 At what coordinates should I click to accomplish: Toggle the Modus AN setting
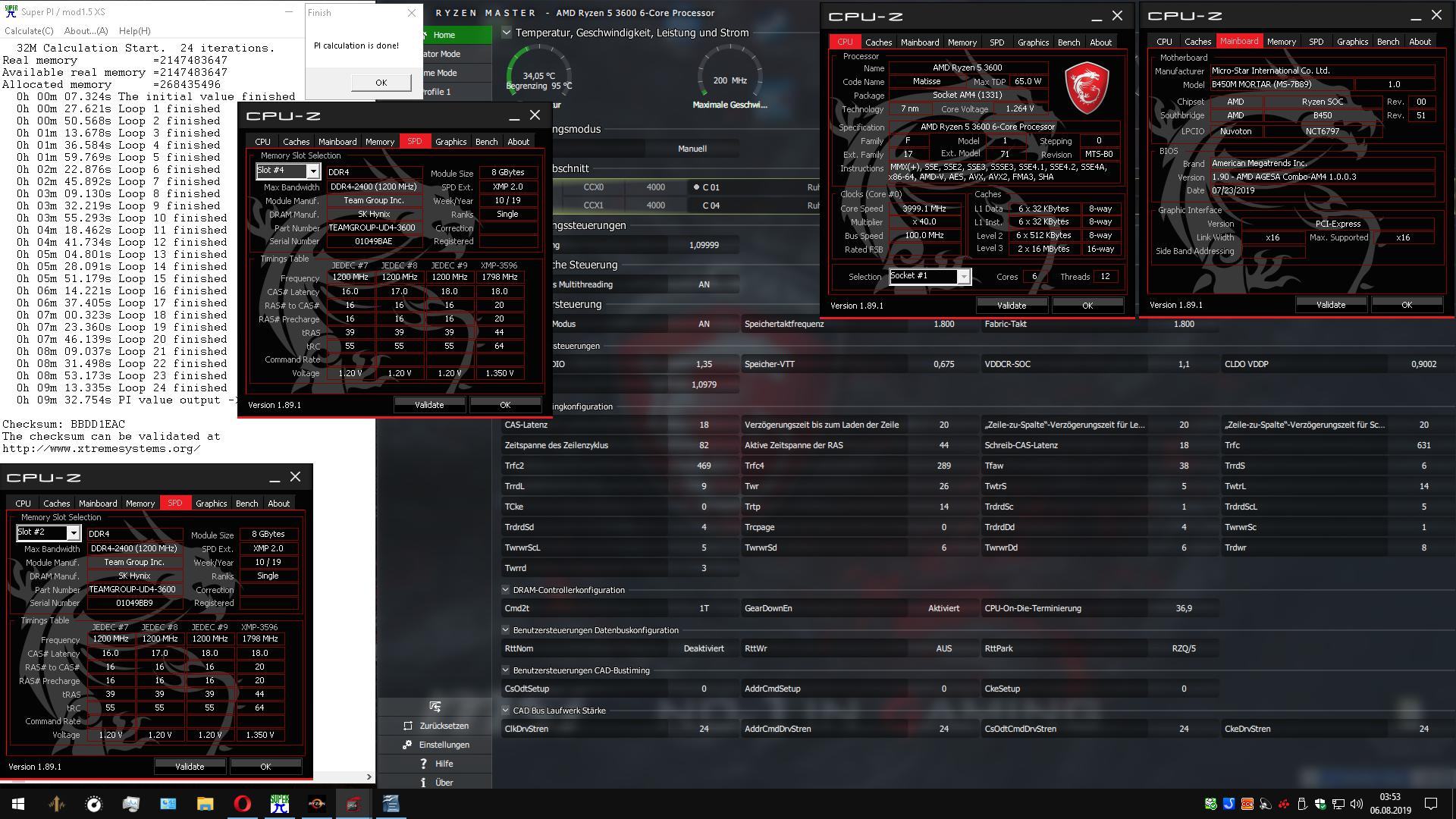click(x=704, y=324)
